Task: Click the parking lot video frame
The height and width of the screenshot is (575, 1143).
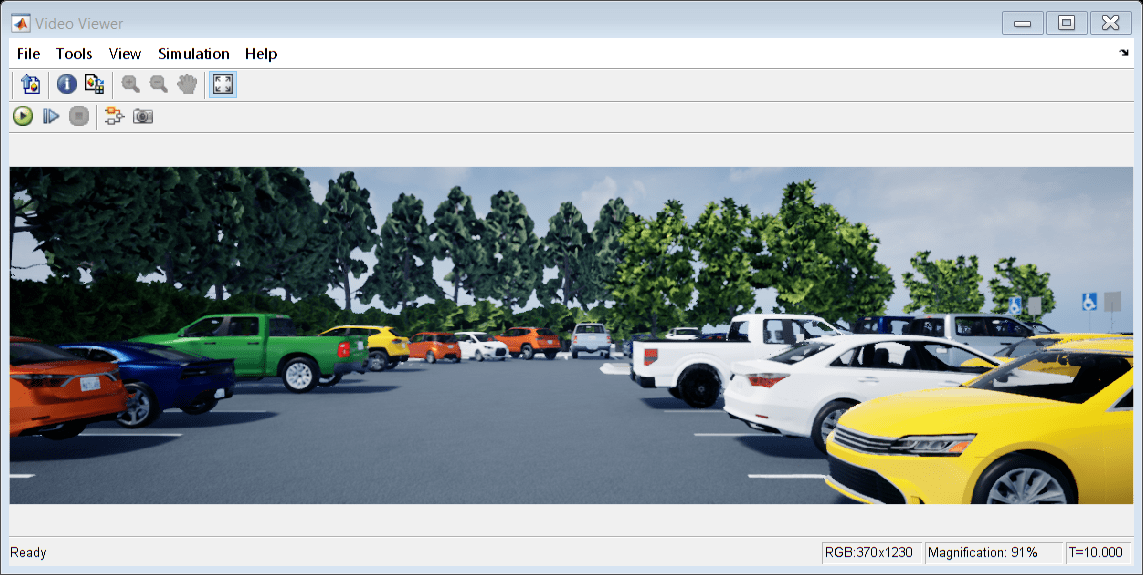Action: click(571, 335)
